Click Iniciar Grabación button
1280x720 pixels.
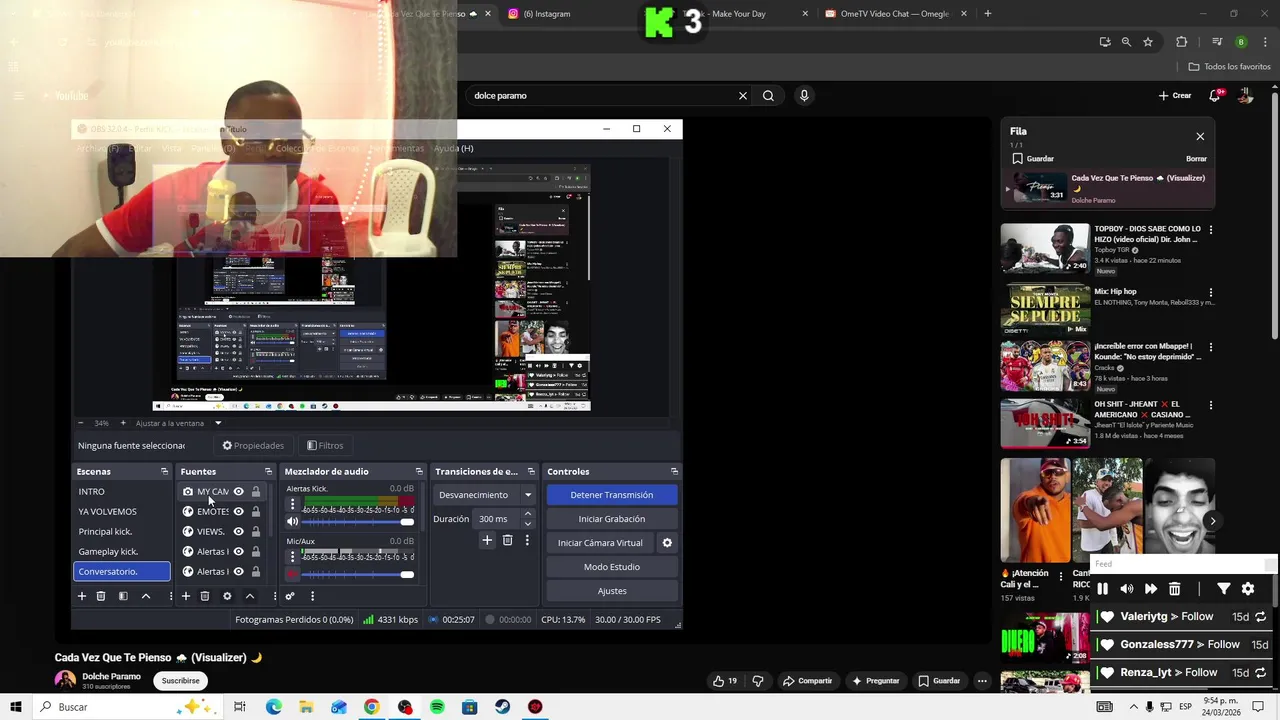pos(612,519)
